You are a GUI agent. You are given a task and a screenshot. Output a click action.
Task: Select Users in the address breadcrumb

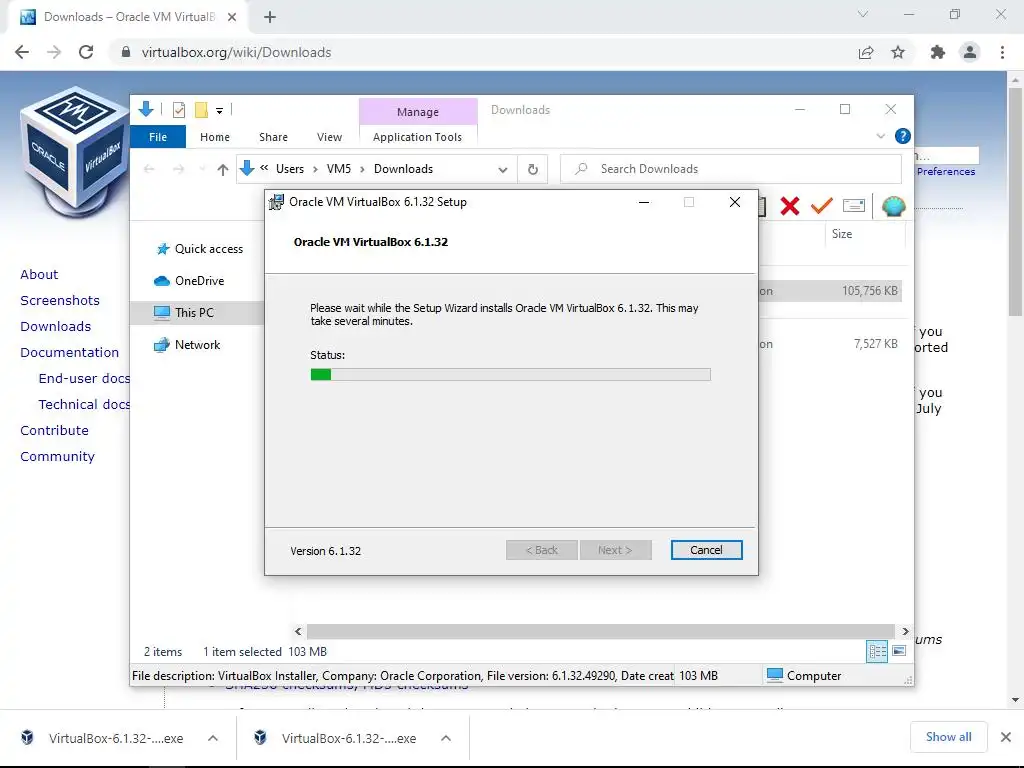[290, 168]
